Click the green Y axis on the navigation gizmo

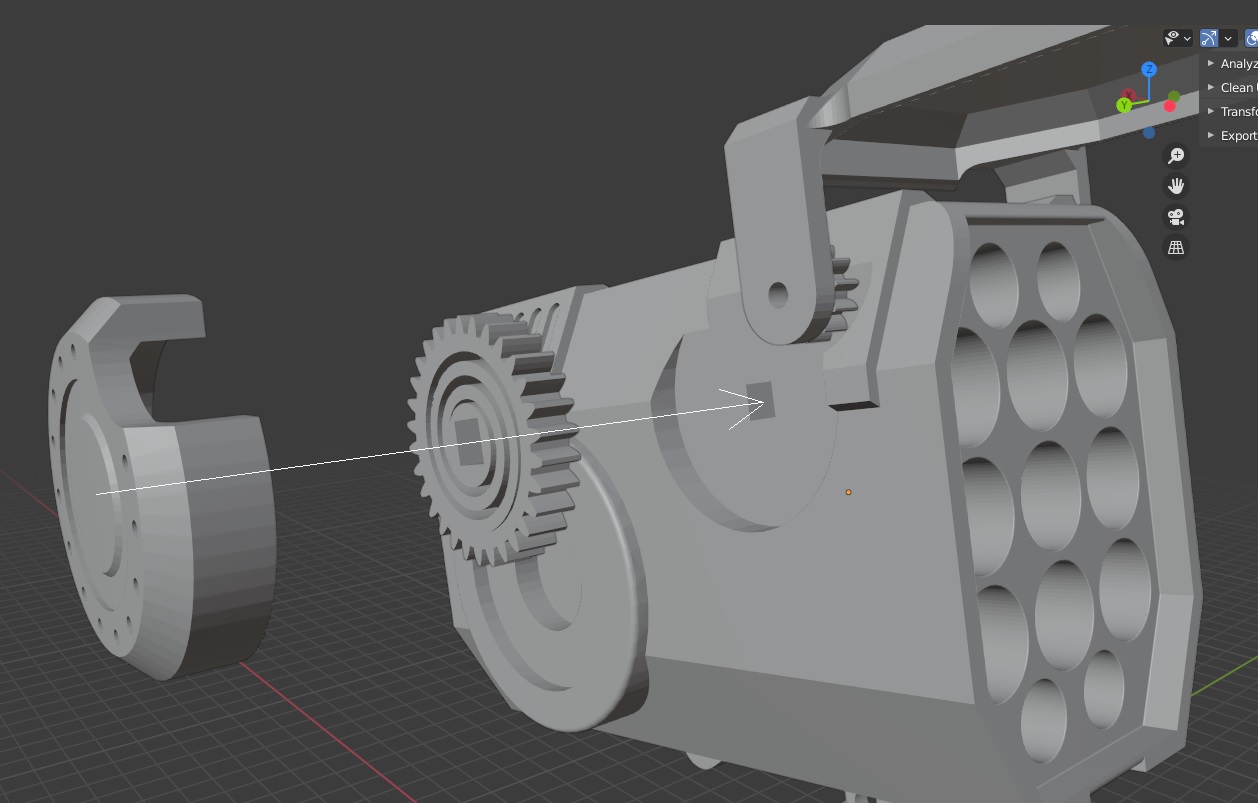coord(1124,105)
